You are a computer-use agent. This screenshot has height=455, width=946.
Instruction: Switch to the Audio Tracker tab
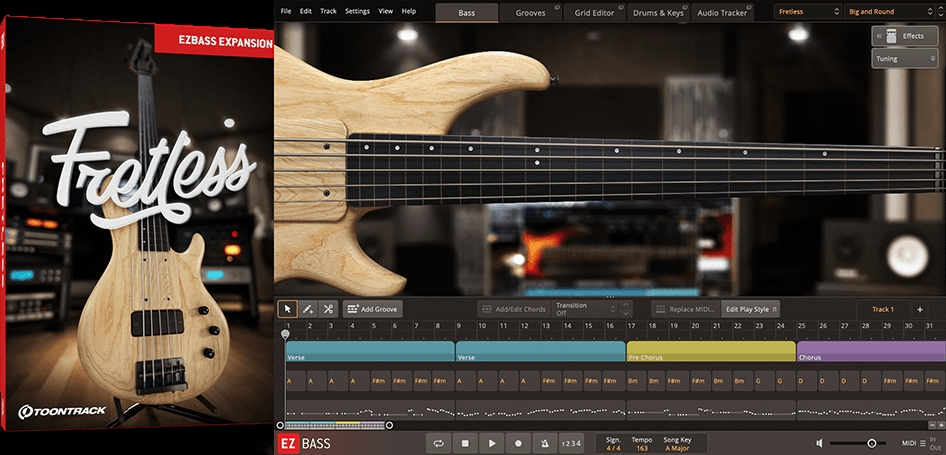point(722,13)
